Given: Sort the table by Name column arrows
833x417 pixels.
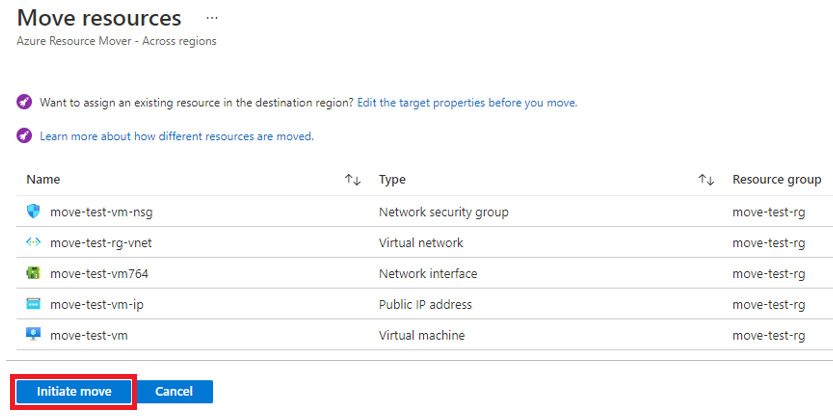Looking at the screenshot, I should click(353, 180).
